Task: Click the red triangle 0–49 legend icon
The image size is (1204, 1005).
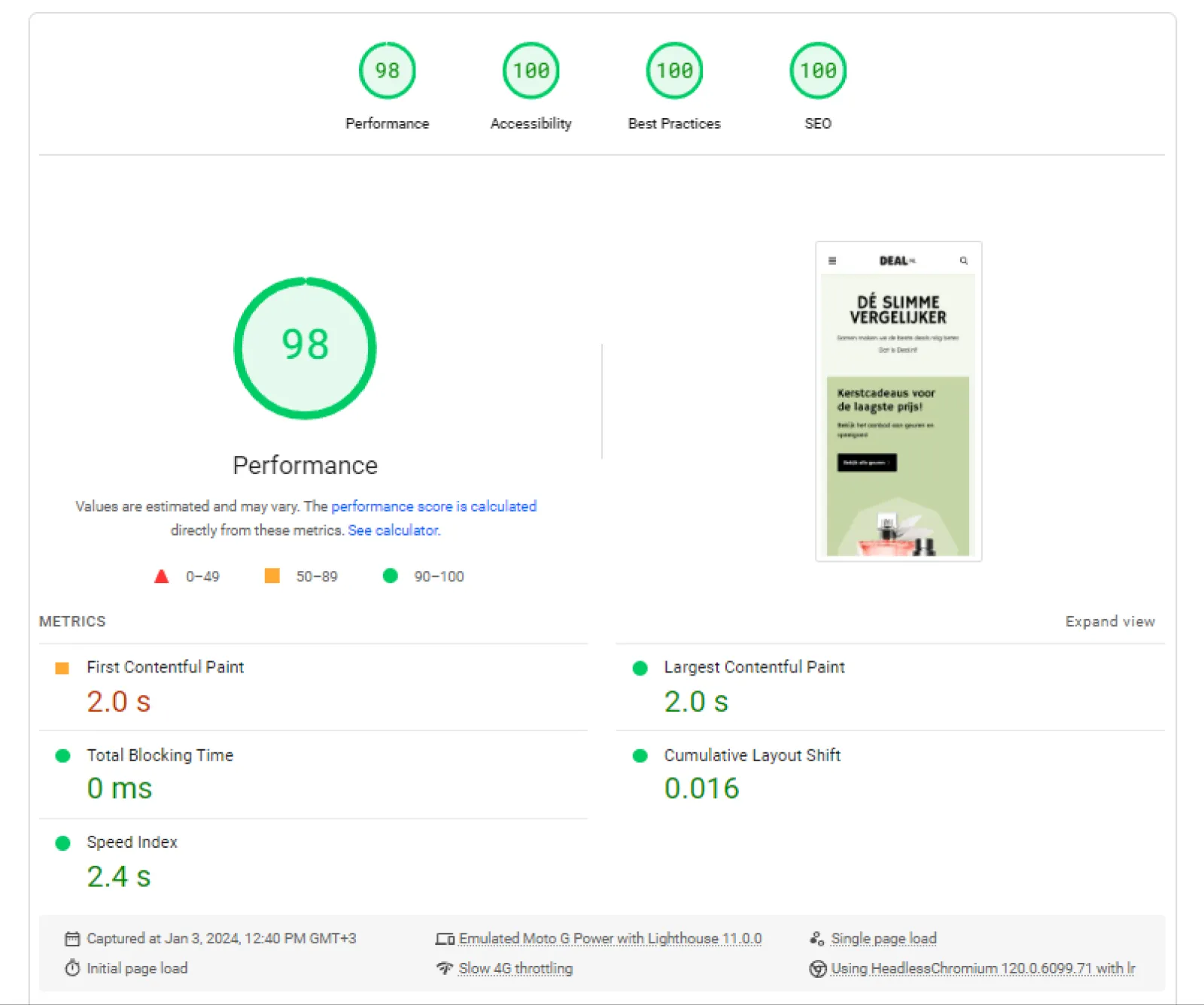Action: pos(161,576)
